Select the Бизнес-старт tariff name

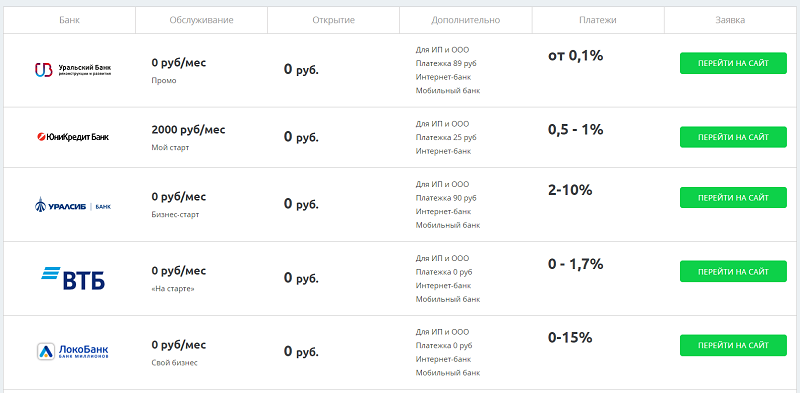tap(175, 214)
